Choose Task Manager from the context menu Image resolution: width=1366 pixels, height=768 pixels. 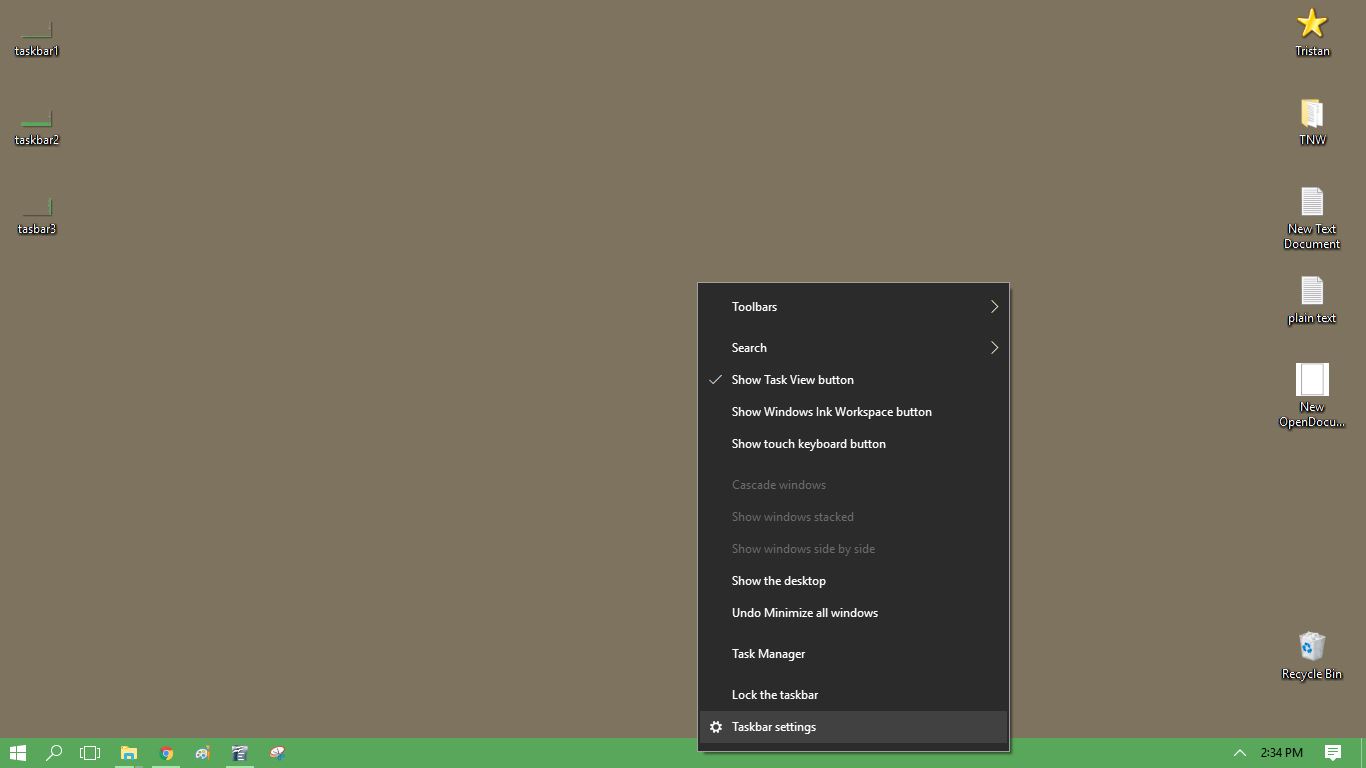(768, 654)
